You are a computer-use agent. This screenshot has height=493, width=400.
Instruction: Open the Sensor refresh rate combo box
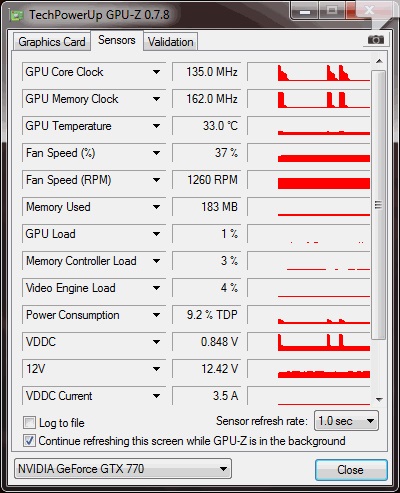(x=346, y=421)
